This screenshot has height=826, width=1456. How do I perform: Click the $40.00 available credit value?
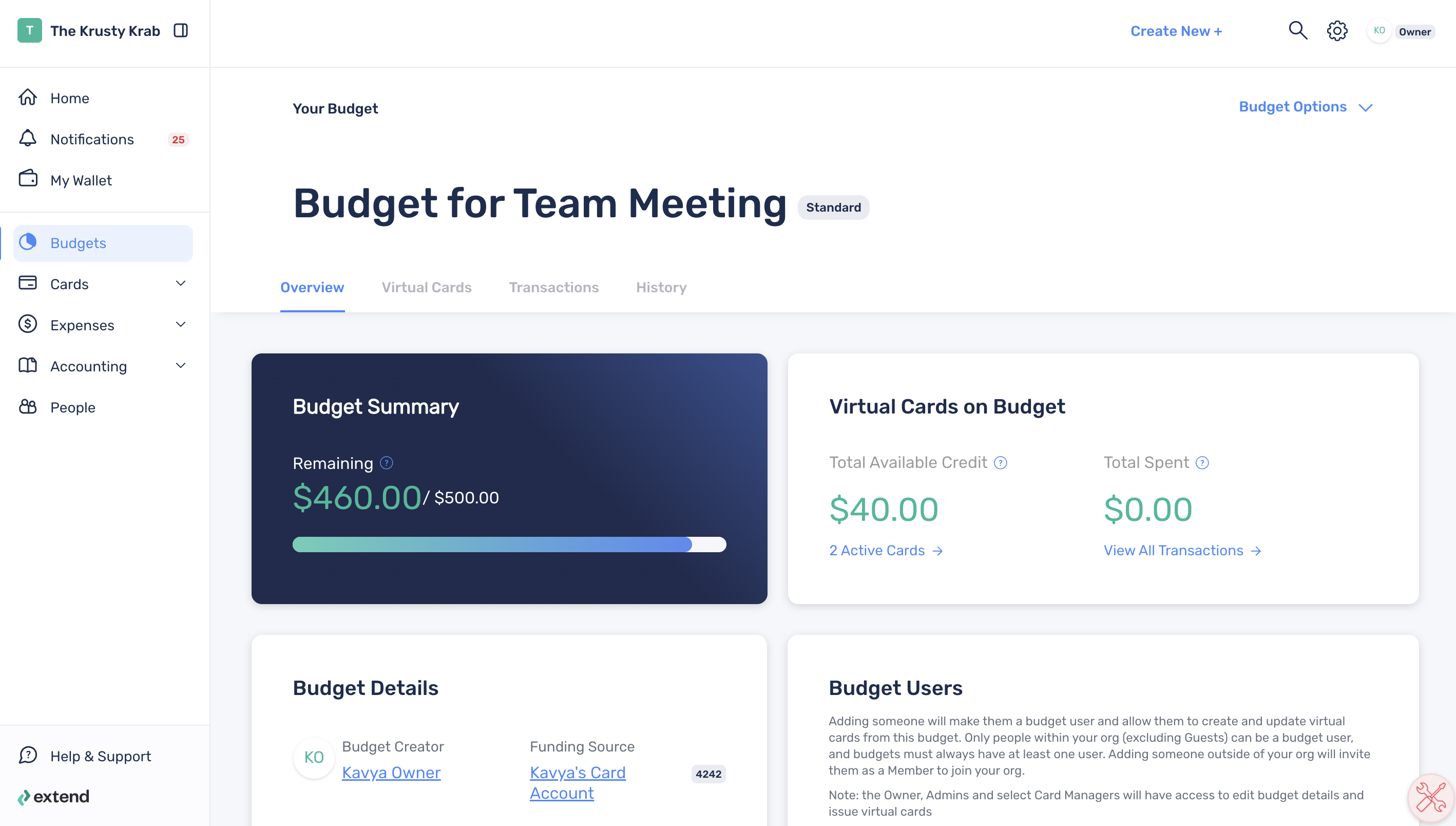[x=884, y=509]
